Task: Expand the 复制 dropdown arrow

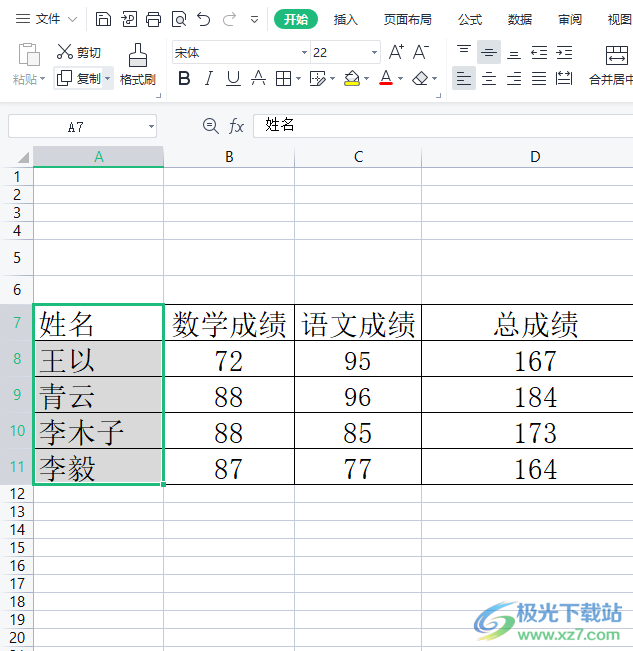Action: (x=108, y=78)
